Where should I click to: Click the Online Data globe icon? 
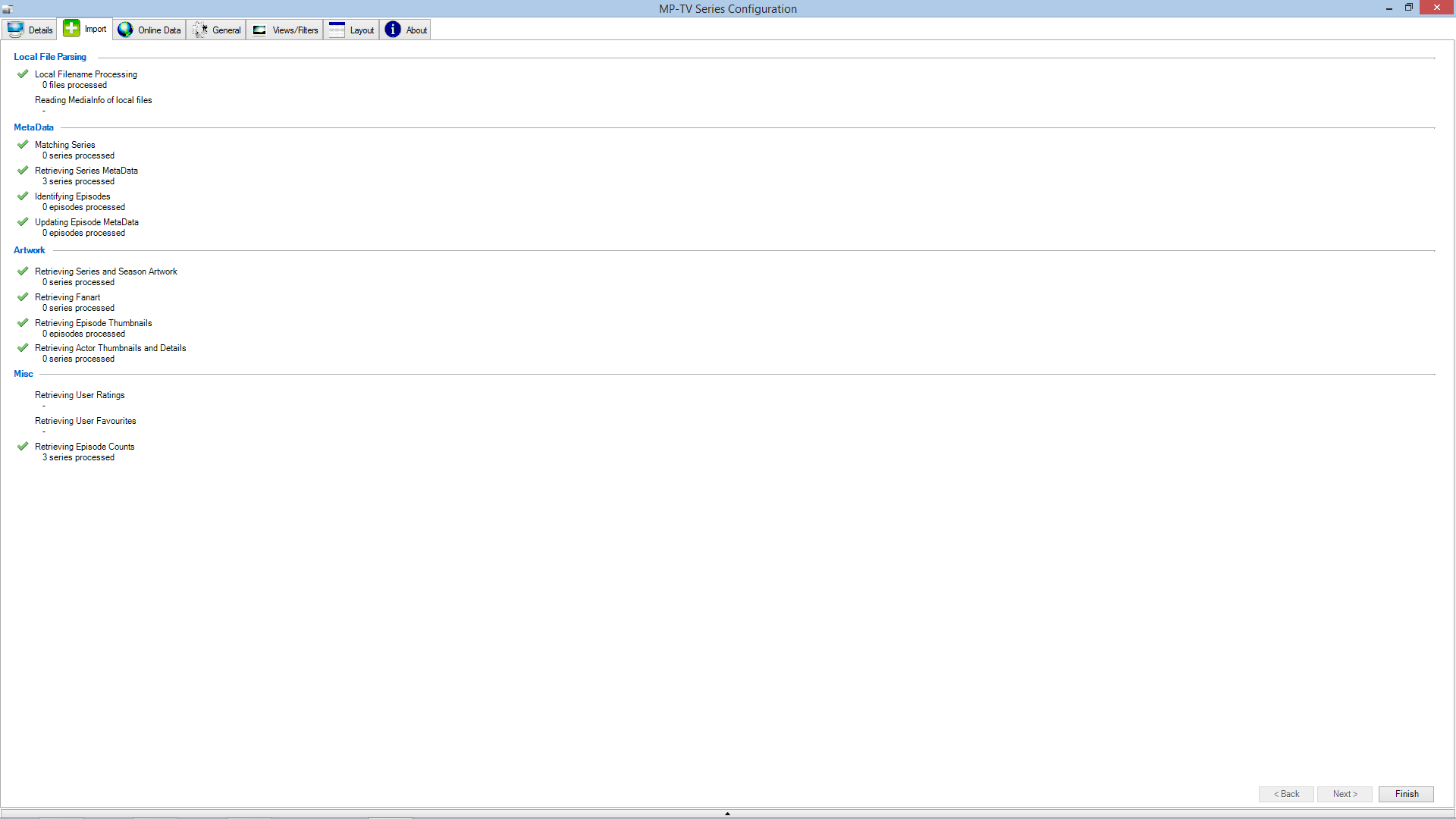click(x=125, y=30)
